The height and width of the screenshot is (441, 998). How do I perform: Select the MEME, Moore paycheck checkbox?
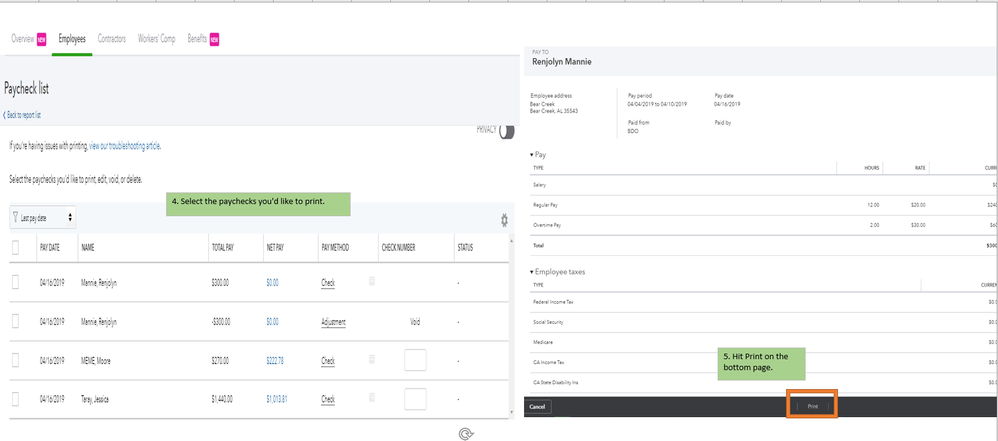point(15,360)
